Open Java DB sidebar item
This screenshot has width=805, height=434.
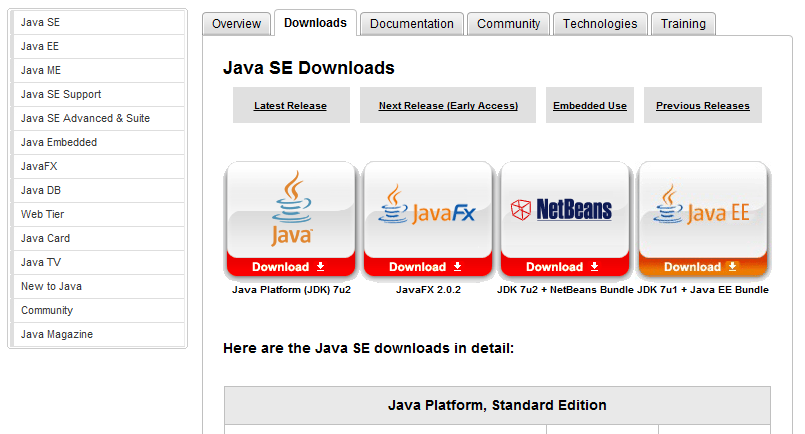[x=99, y=191]
